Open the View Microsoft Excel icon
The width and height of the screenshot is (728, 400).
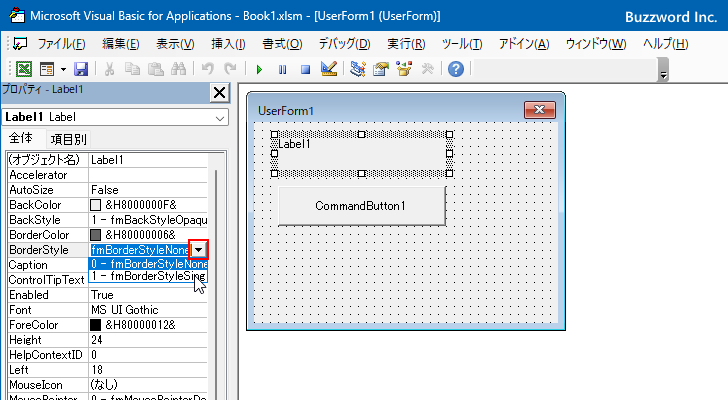coord(24,69)
